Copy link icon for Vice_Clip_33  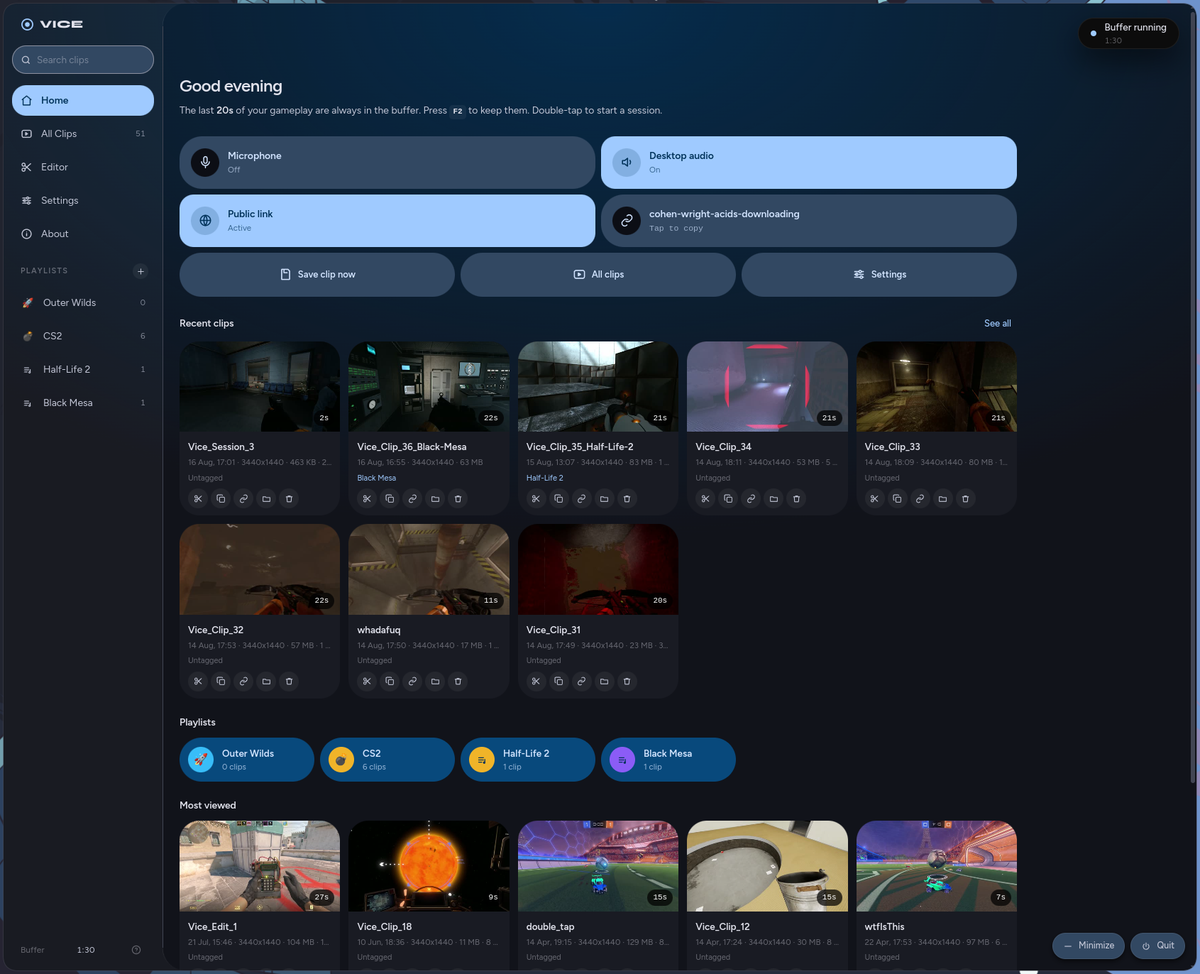[x=920, y=498]
